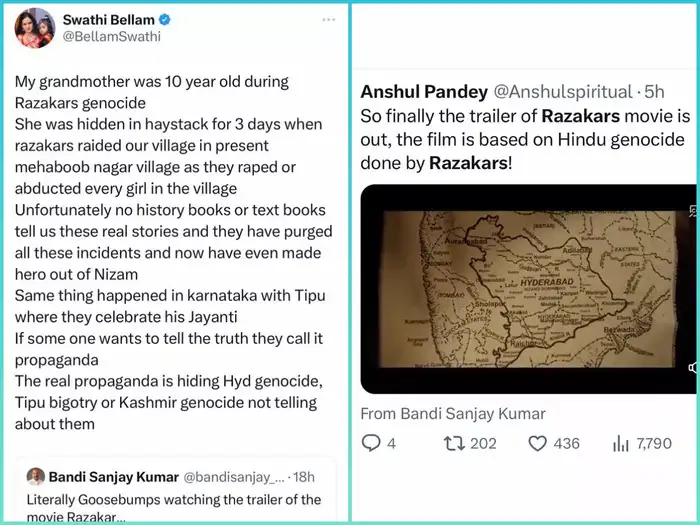Click the Bandi Sanjay Kumar name in the quoted tweet
Screen dimensions: 700x525
pyautogui.click(x=113, y=477)
